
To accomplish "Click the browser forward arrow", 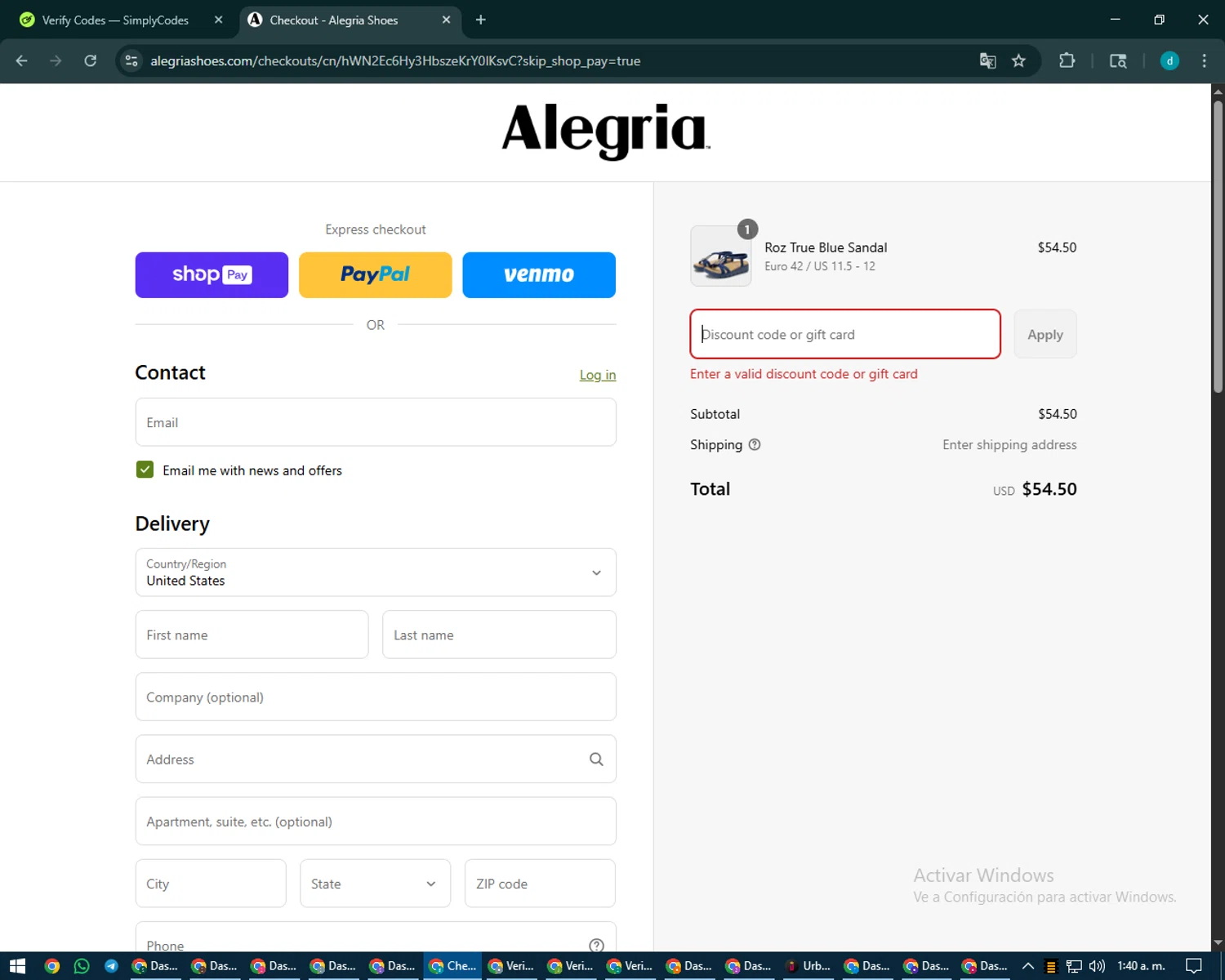I will pyautogui.click(x=56, y=60).
